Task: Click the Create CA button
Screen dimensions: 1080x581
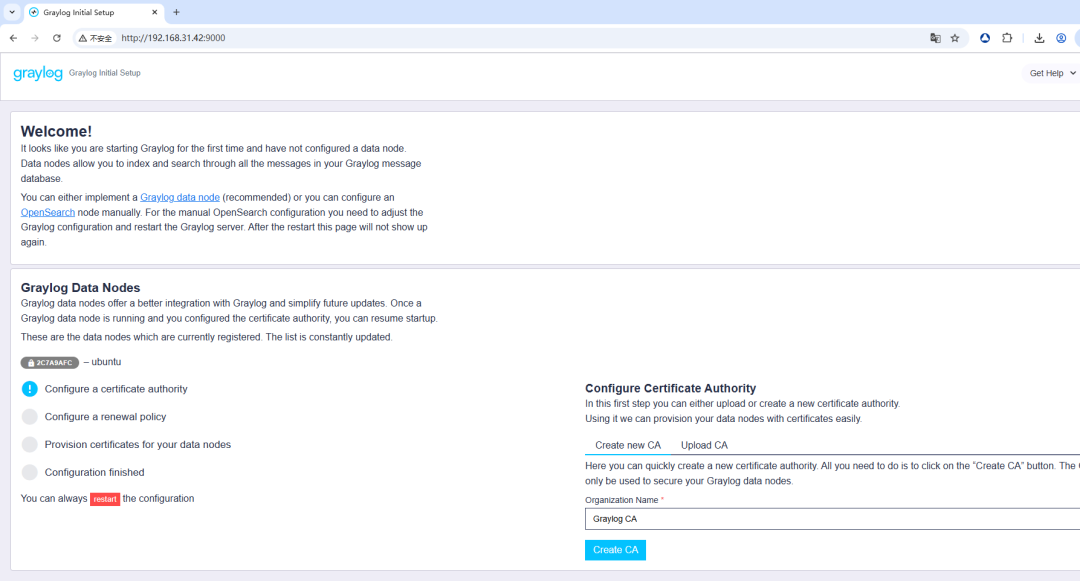Action: (x=615, y=550)
